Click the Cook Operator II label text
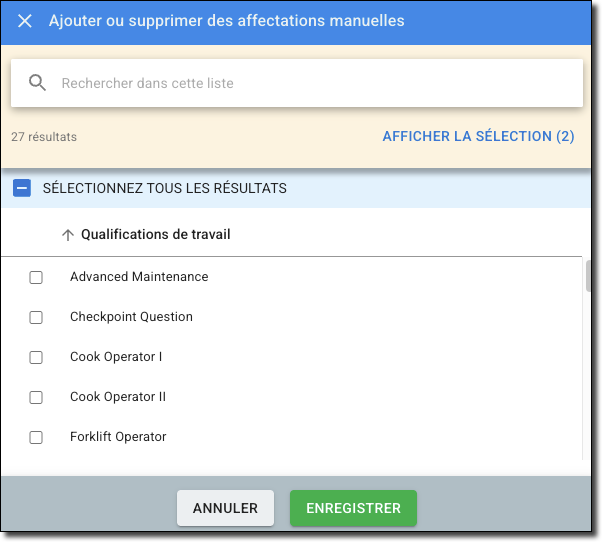 [118, 397]
